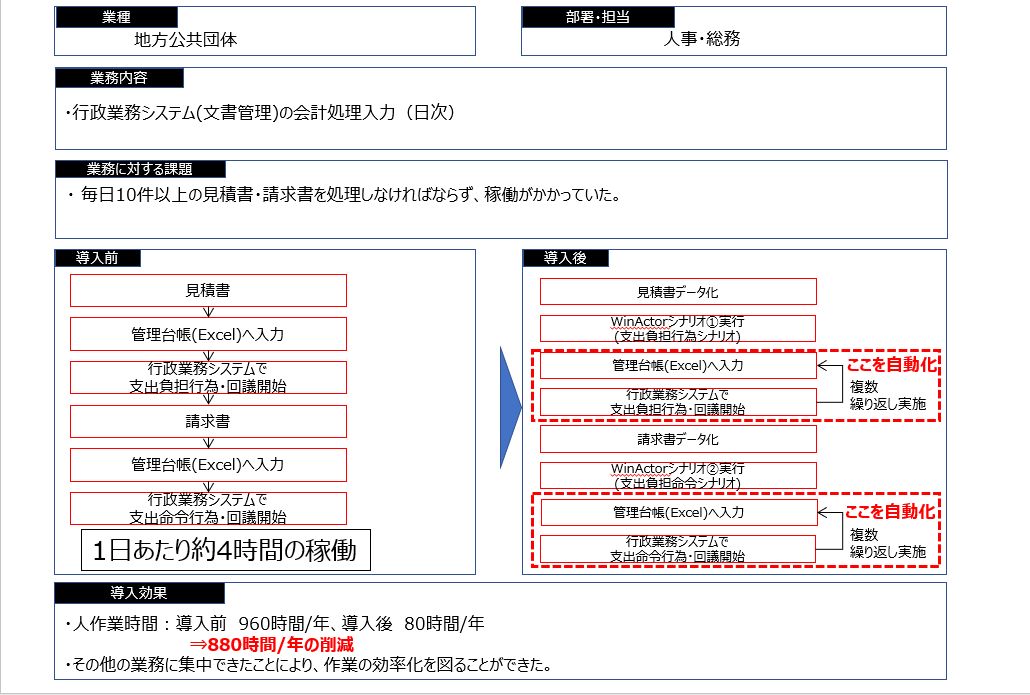Click "ここを自動化" beside the 支出命令行為 automation group
Image resolution: width=1030 pixels, height=695 pixels.
pos(890,512)
